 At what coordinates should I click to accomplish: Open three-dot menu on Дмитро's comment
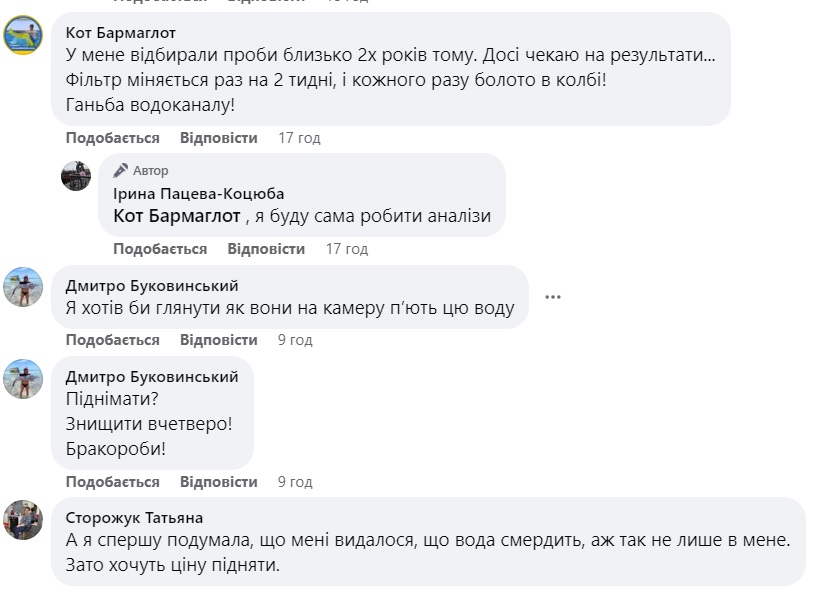click(552, 297)
